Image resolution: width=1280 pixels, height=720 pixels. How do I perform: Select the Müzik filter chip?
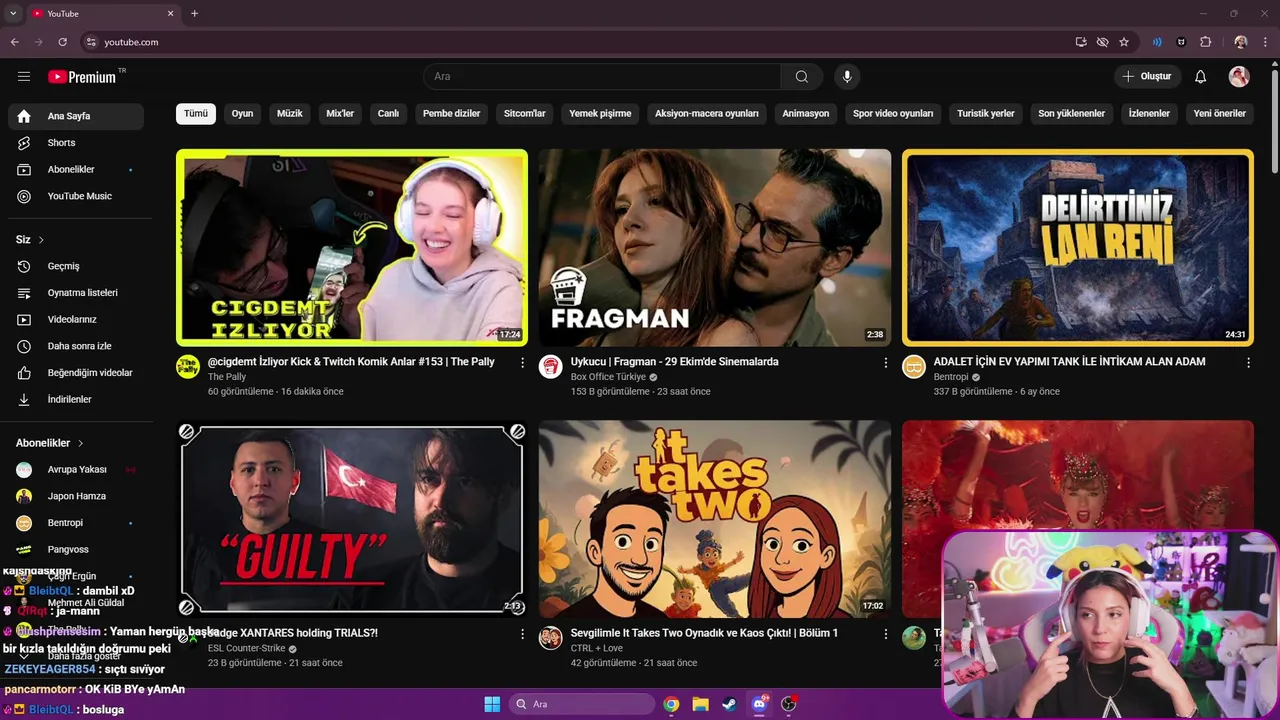click(289, 113)
